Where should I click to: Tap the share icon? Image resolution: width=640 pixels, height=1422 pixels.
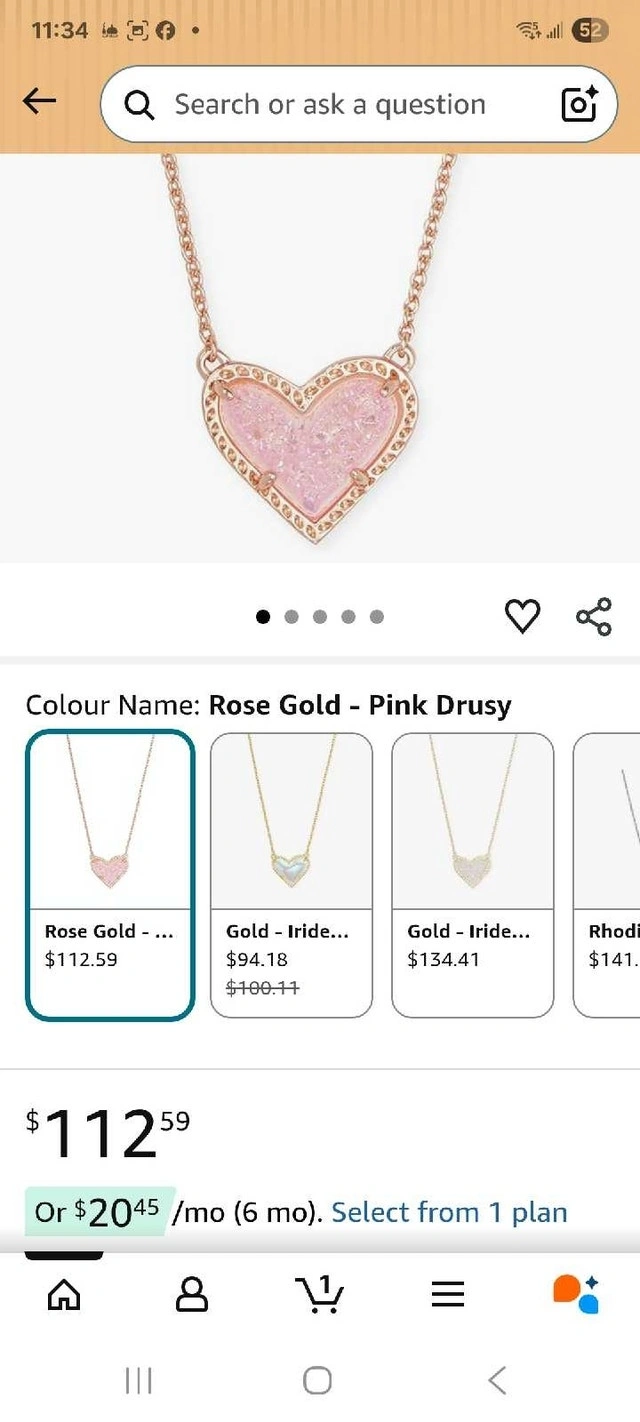pos(594,616)
